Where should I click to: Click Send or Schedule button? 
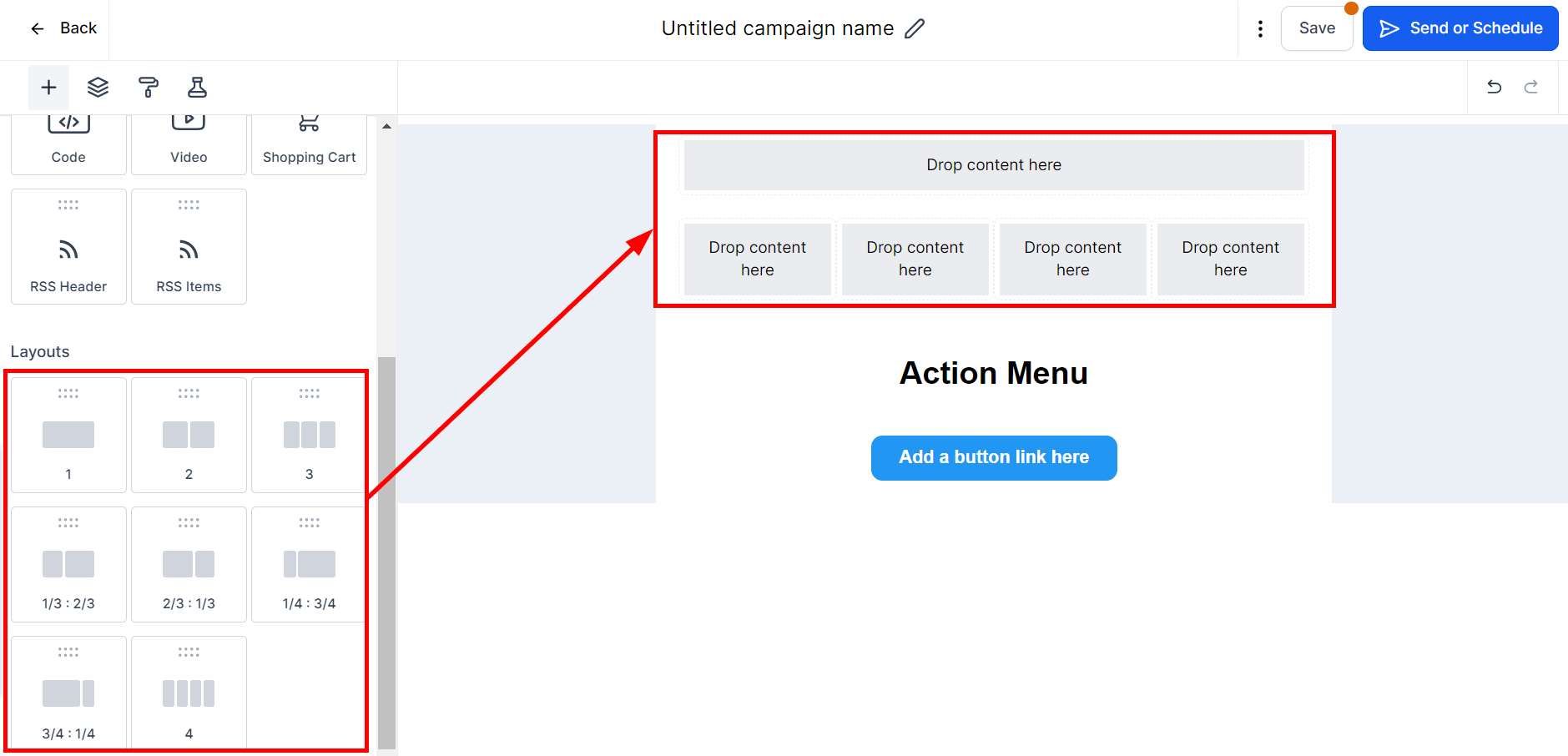(1460, 28)
